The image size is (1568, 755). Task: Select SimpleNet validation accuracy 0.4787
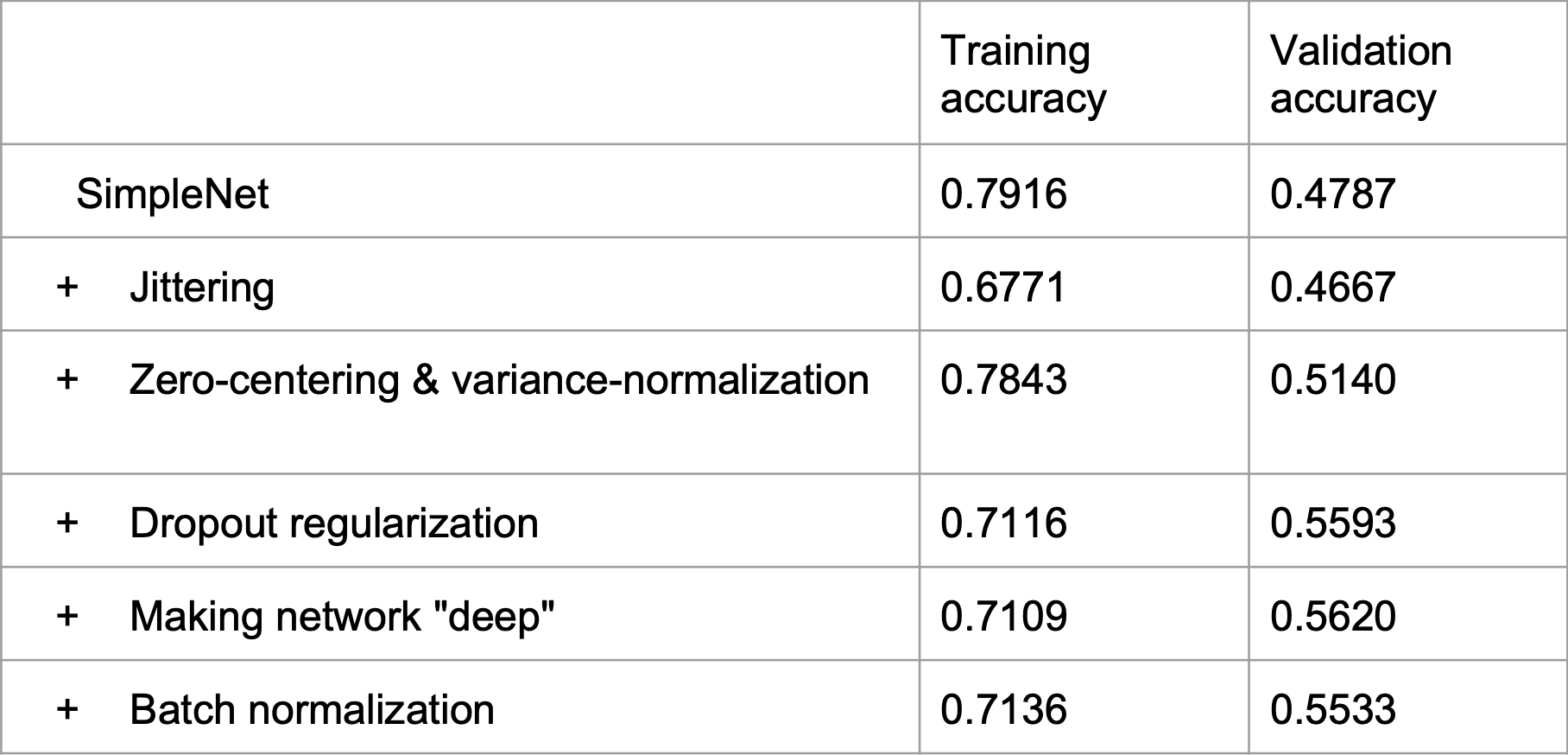[x=1332, y=194]
